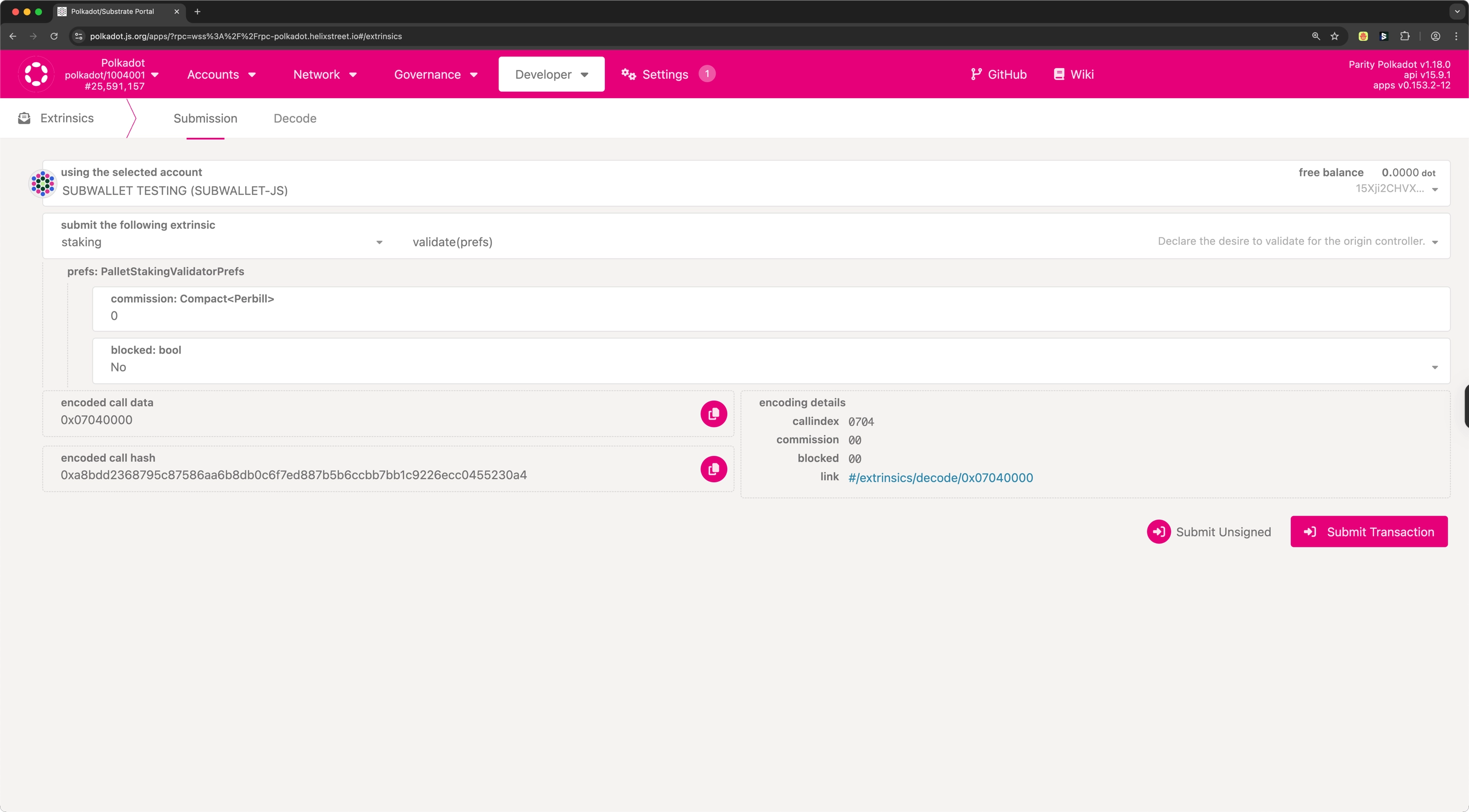Click the Extrinsics section heading
The width and height of the screenshot is (1469, 812).
coord(67,118)
